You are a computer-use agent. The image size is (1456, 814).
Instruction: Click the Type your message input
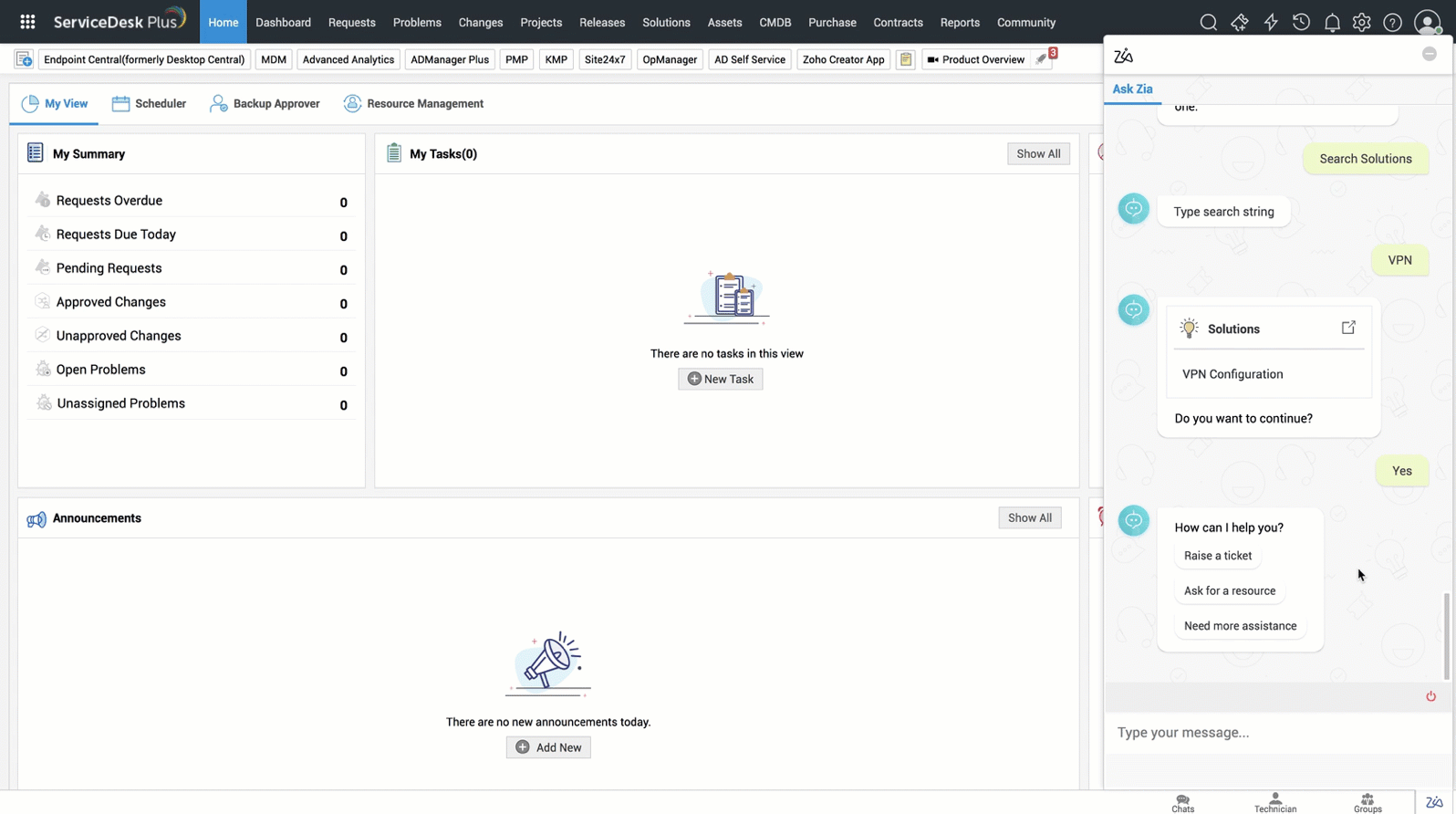coord(1277,733)
